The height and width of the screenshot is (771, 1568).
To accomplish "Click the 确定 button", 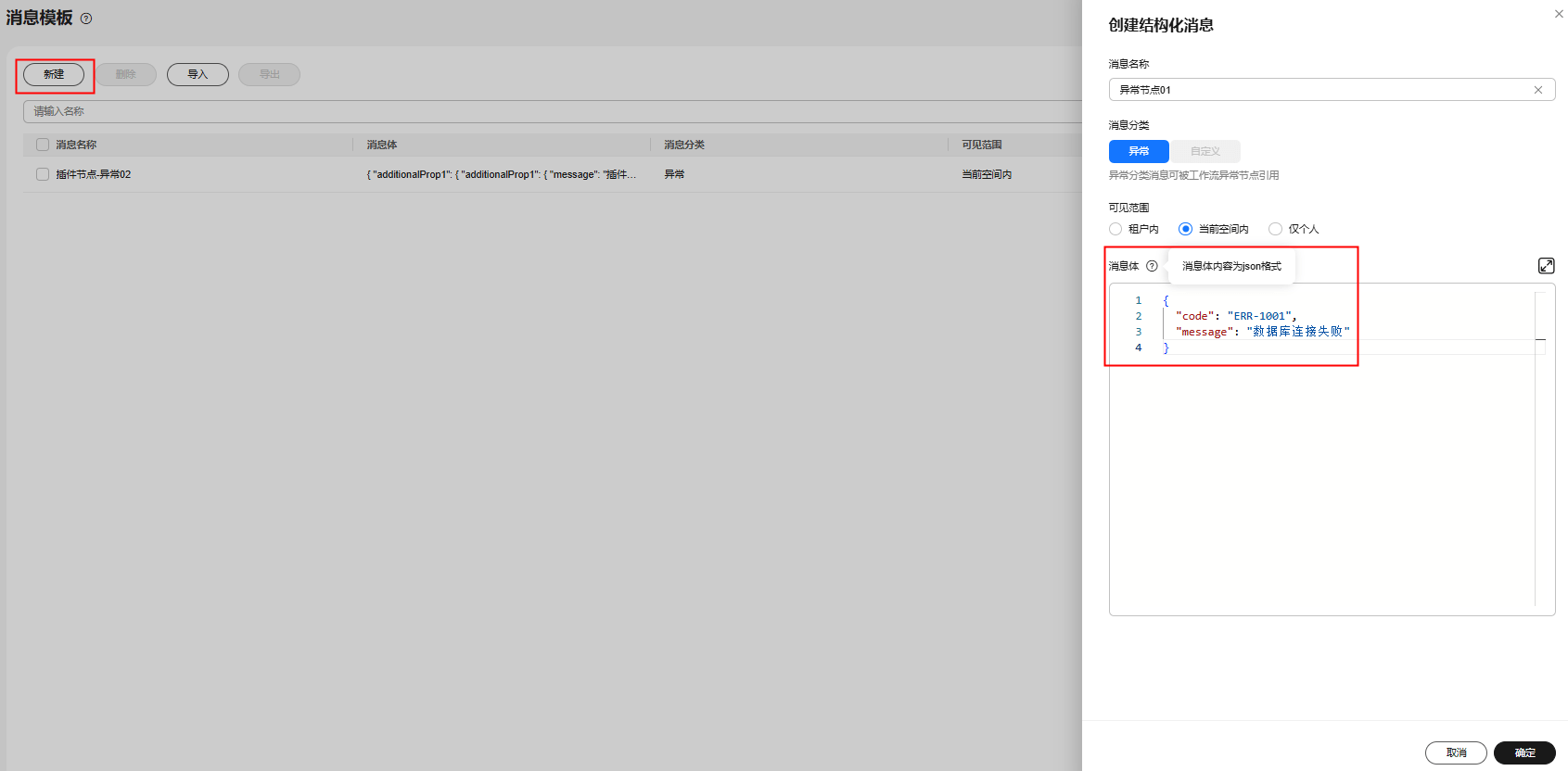I will click(1524, 752).
